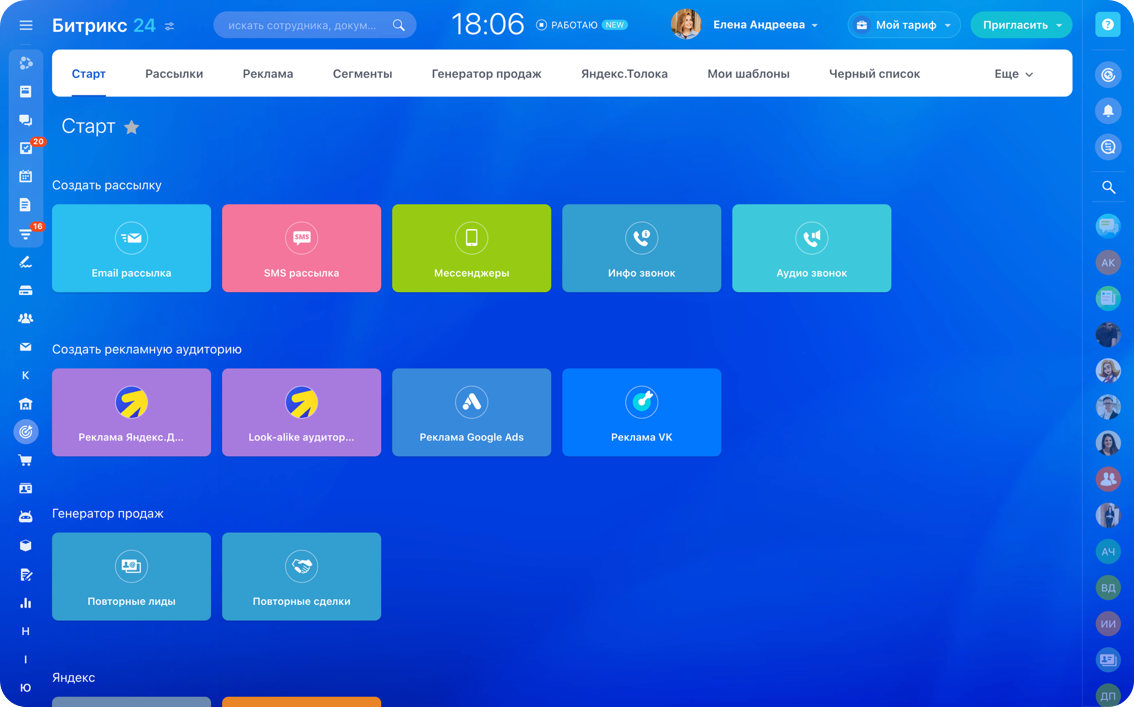Open the Повторные сделки tile
The height and width of the screenshot is (707, 1134).
pos(302,576)
